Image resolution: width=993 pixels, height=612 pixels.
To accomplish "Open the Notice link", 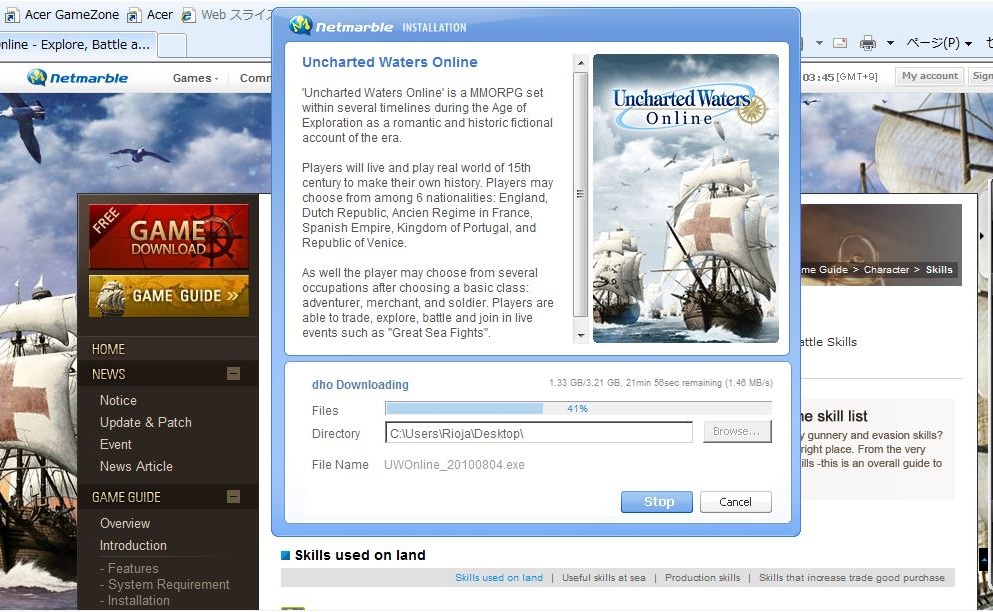I will click(118, 400).
